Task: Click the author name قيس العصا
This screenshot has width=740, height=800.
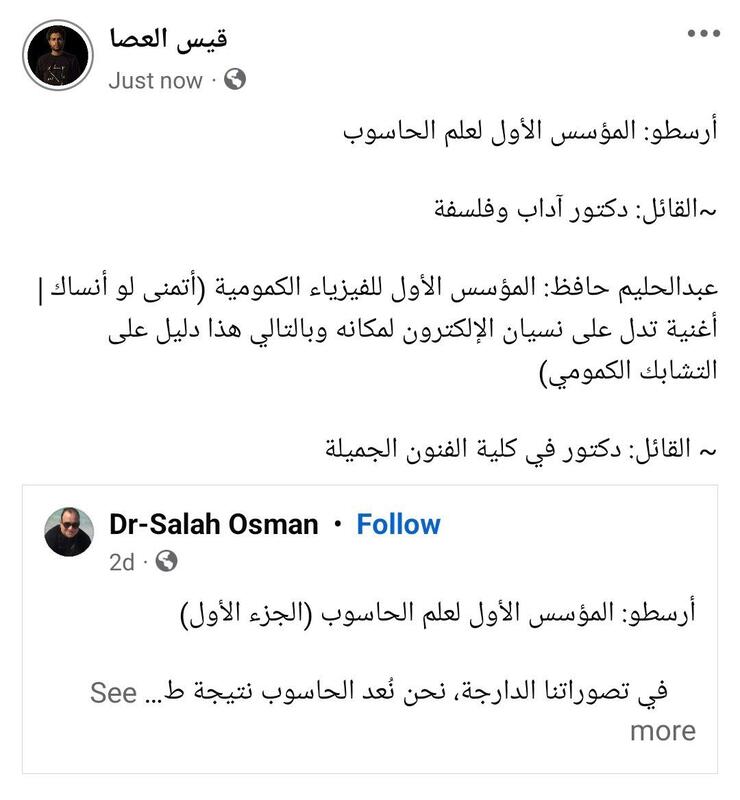Action: click(x=168, y=40)
